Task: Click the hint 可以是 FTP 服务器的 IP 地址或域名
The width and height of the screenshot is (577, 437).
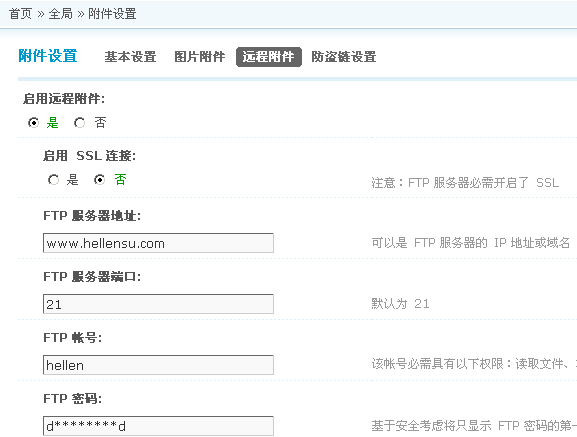Action: [471, 243]
